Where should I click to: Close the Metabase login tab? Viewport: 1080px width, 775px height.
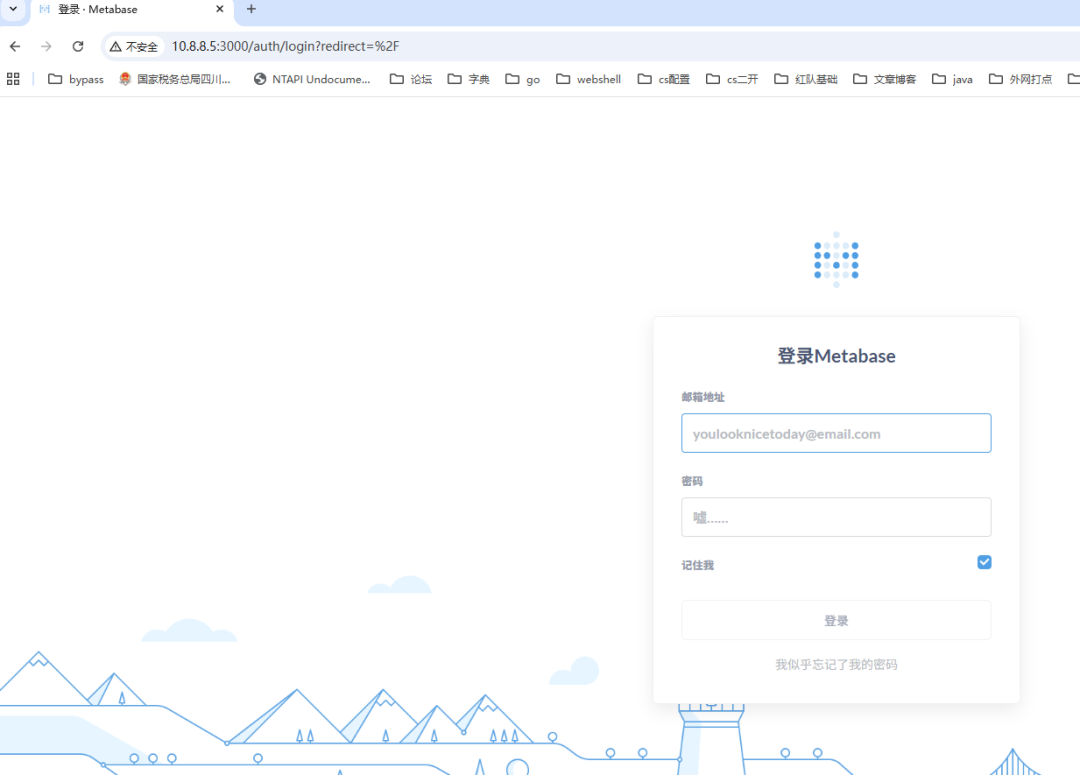pos(220,9)
